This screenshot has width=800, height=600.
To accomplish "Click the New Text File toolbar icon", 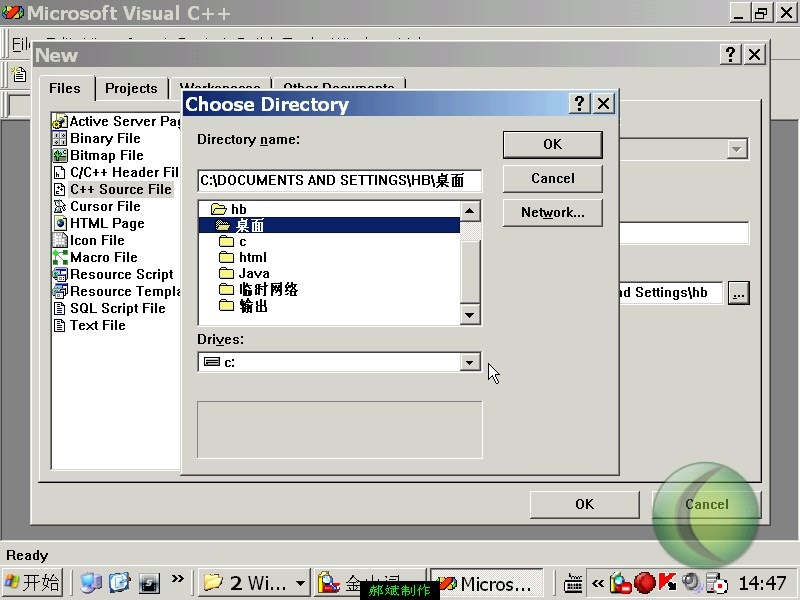I will pos(19,74).
